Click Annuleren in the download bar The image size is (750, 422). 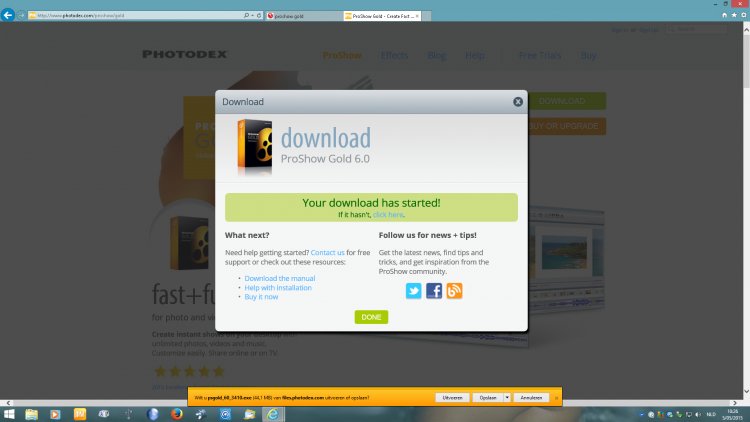[x=531, y=397]
